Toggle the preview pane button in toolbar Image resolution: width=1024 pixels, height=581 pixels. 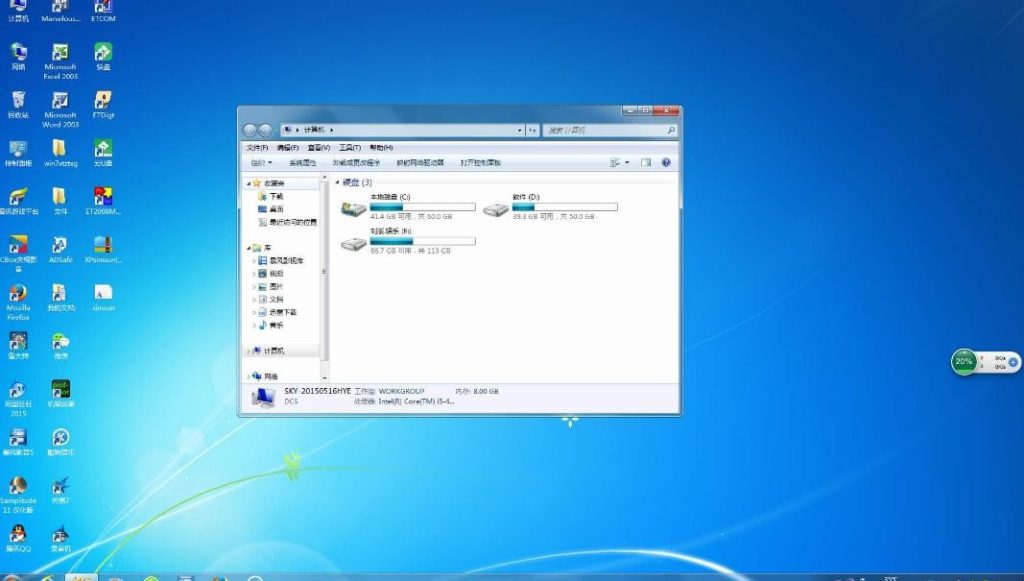646,162
